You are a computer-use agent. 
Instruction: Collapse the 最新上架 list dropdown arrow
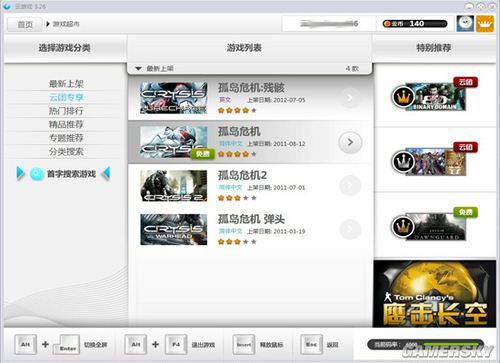(138, 69)
